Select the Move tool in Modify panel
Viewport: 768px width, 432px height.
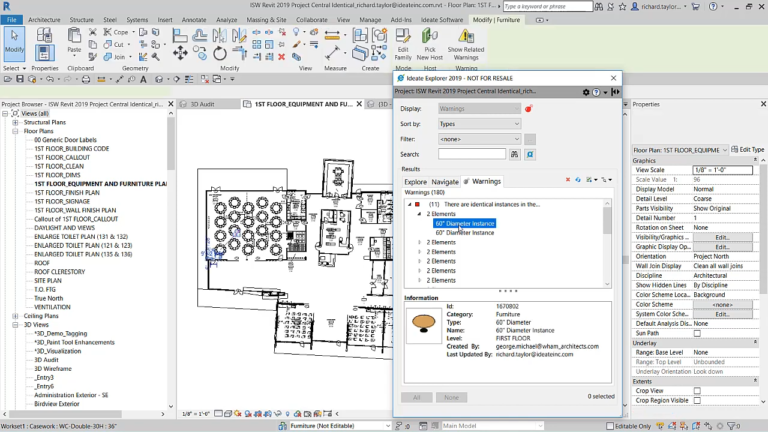tap(180, 53)
